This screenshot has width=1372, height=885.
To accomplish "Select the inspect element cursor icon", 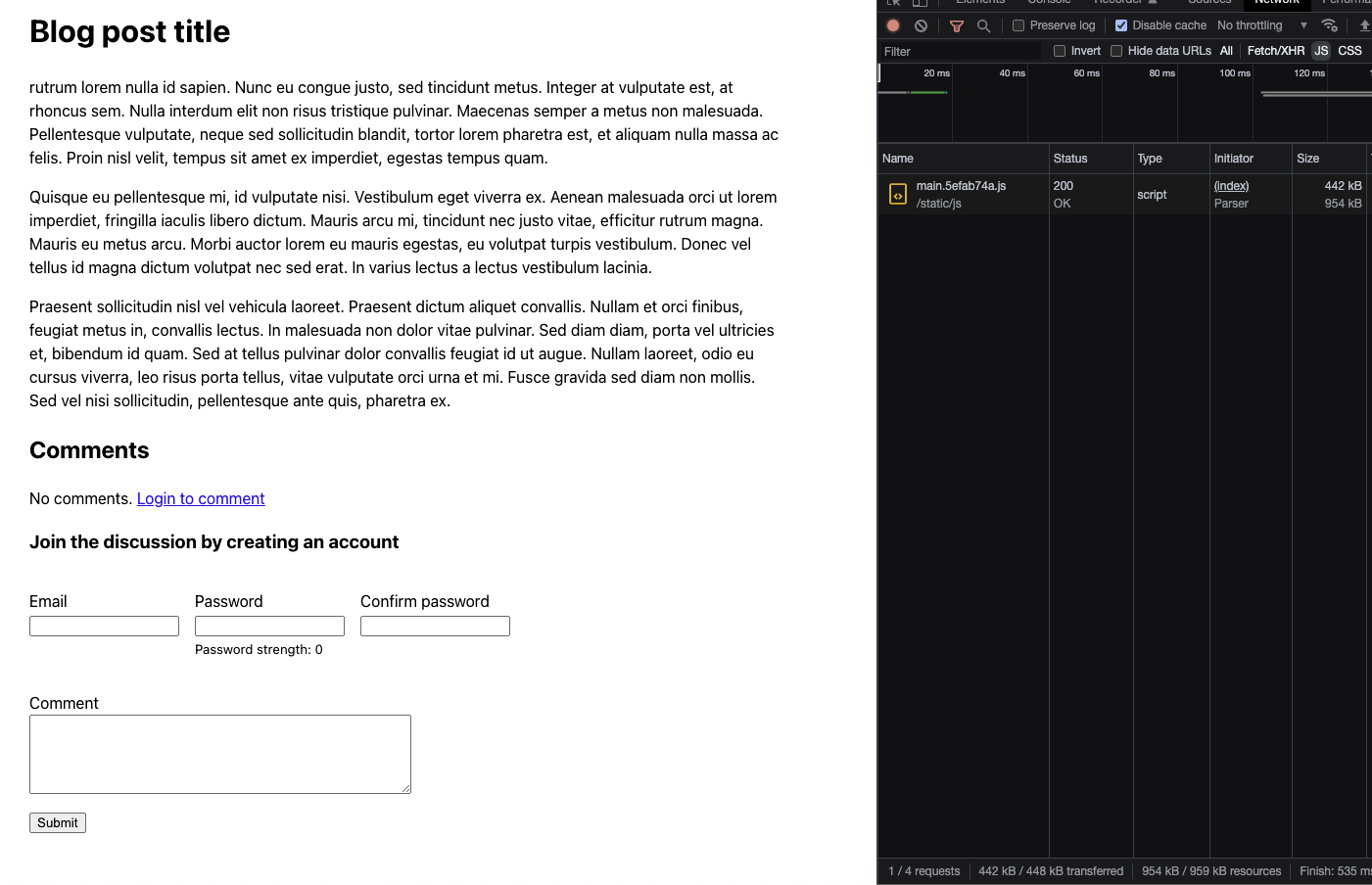I will [891, 3].
